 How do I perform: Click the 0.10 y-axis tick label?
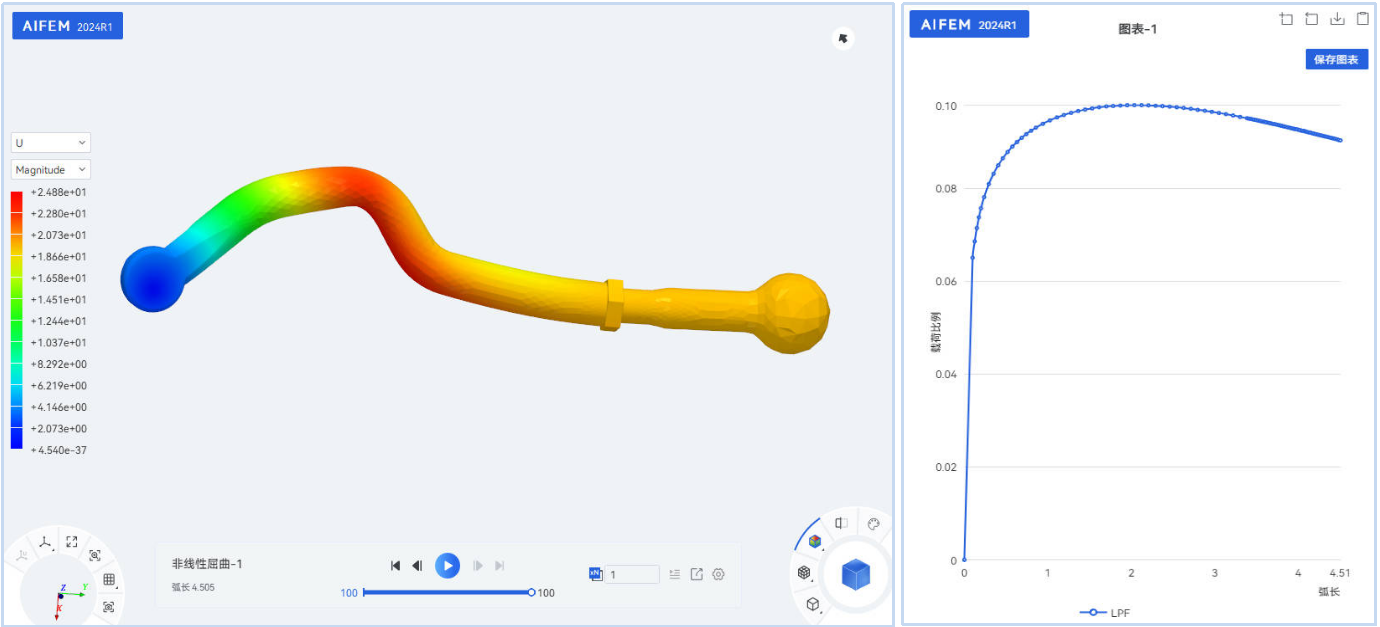(946, 105)
